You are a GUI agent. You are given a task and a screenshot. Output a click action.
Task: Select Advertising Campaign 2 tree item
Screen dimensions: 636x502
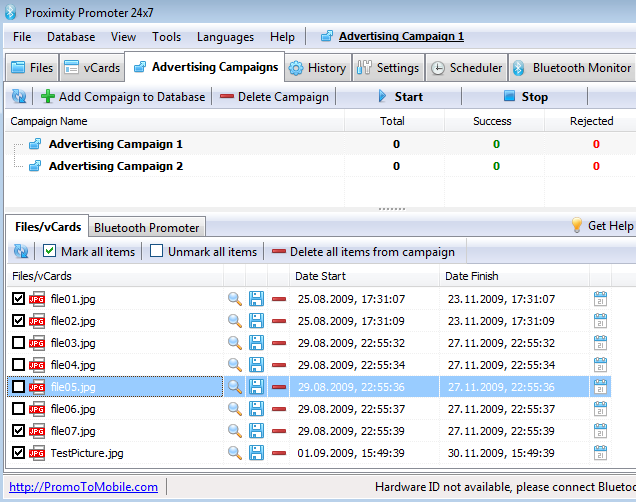coord(115,166)
